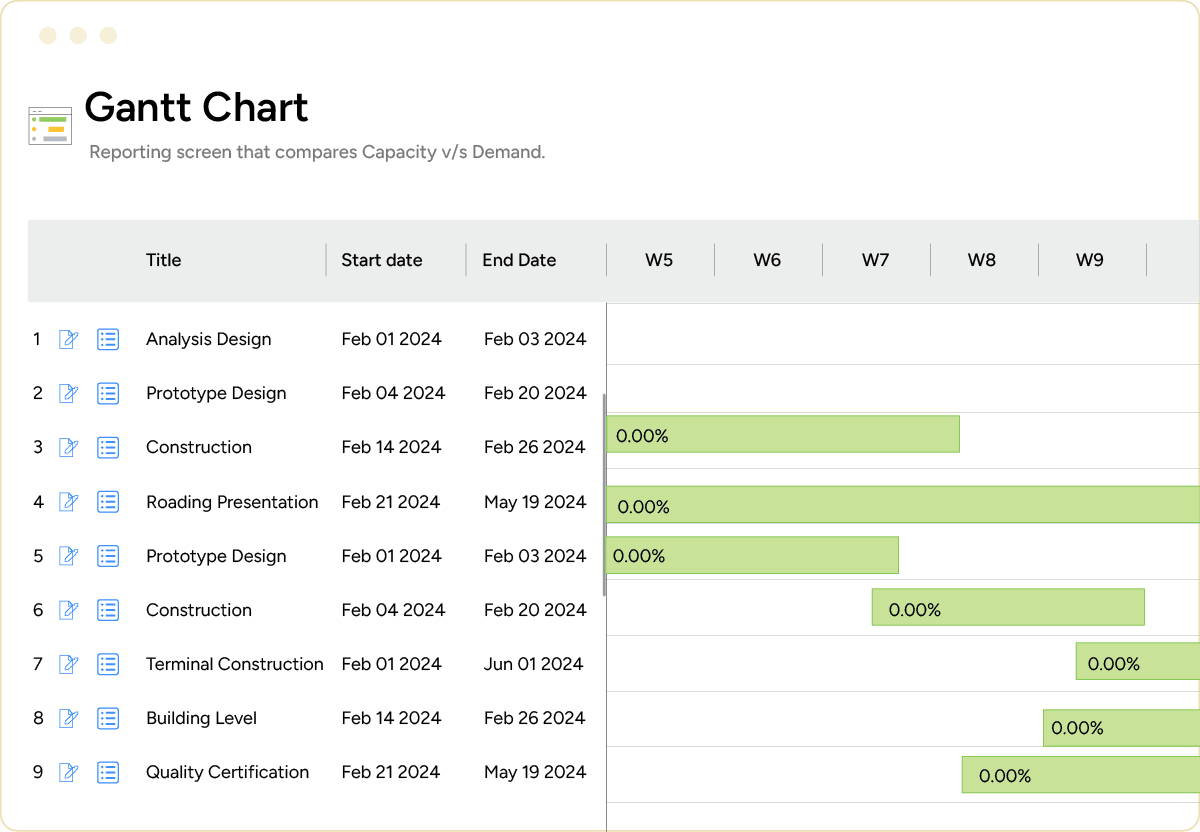Screen dimensions: 1200x832
Task: Click the Gantt Chart application icon
Action: click(50, 125)
